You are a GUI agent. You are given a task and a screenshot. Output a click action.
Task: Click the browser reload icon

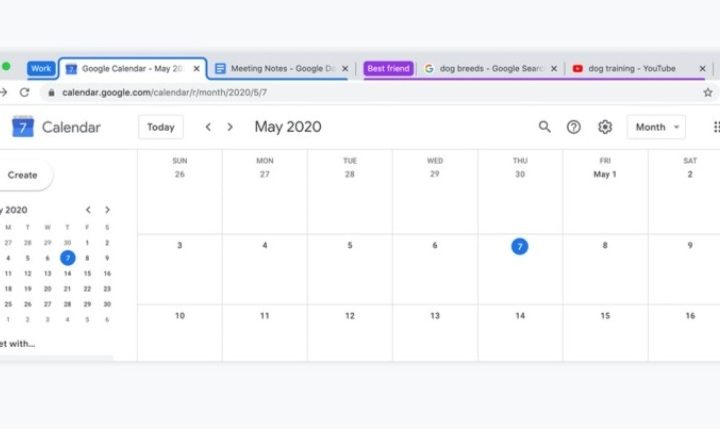[x=25, y=92]
